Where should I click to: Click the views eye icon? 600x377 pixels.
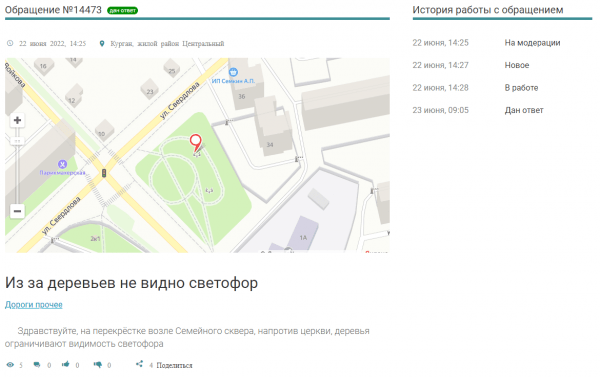point(10,365)
